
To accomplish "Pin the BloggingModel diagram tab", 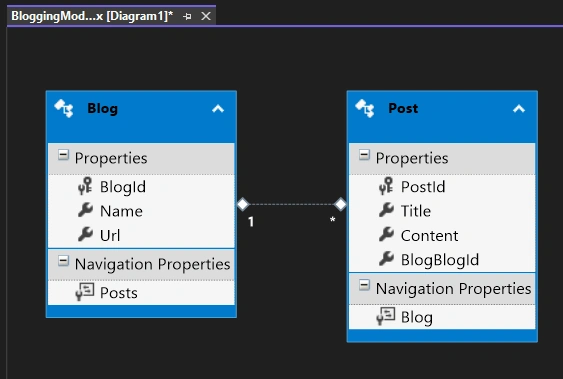I will click(187, 16).
